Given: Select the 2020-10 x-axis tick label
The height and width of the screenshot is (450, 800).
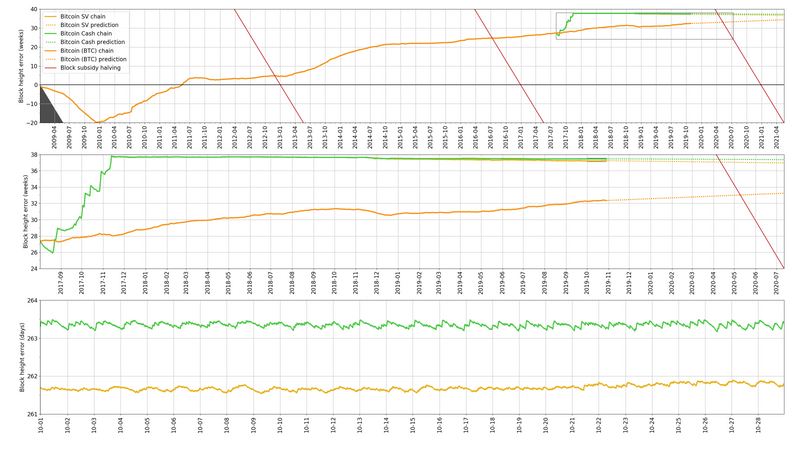Looking at the screenshot, I should [746, 138].
